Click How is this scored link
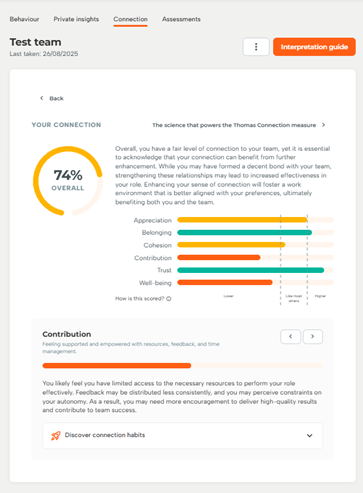The width and height of the screenshot is (363, 493). (x=140, y=299)
